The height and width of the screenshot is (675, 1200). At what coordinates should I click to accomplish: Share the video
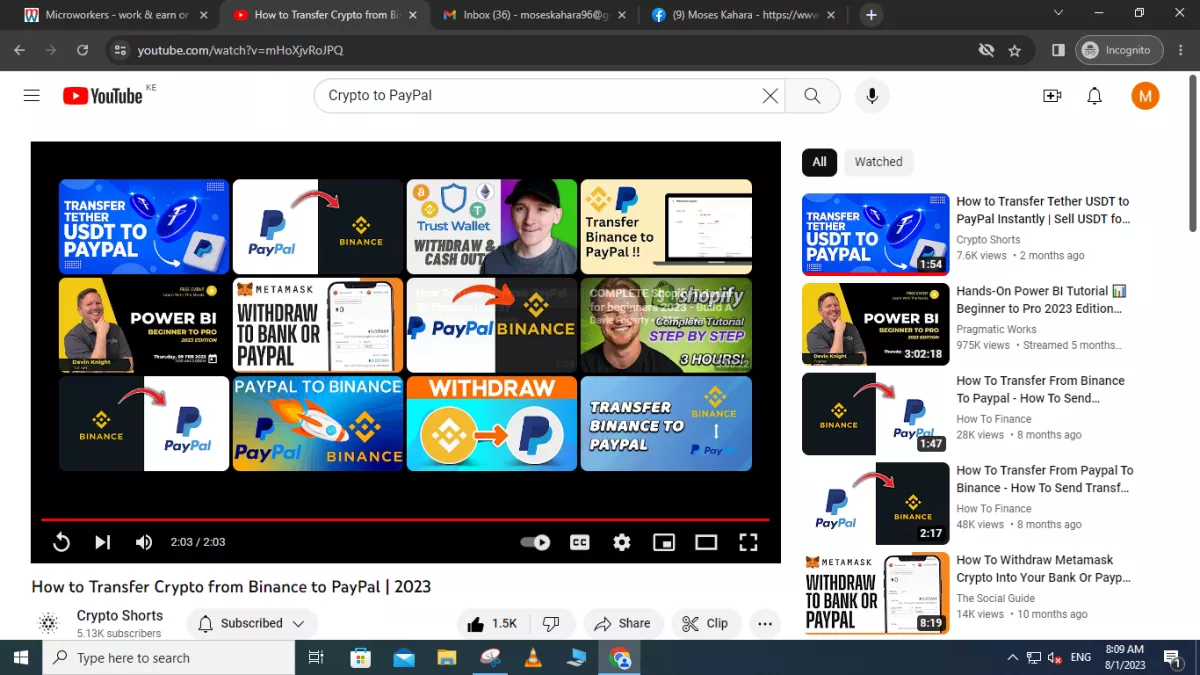tap(623, 623)
